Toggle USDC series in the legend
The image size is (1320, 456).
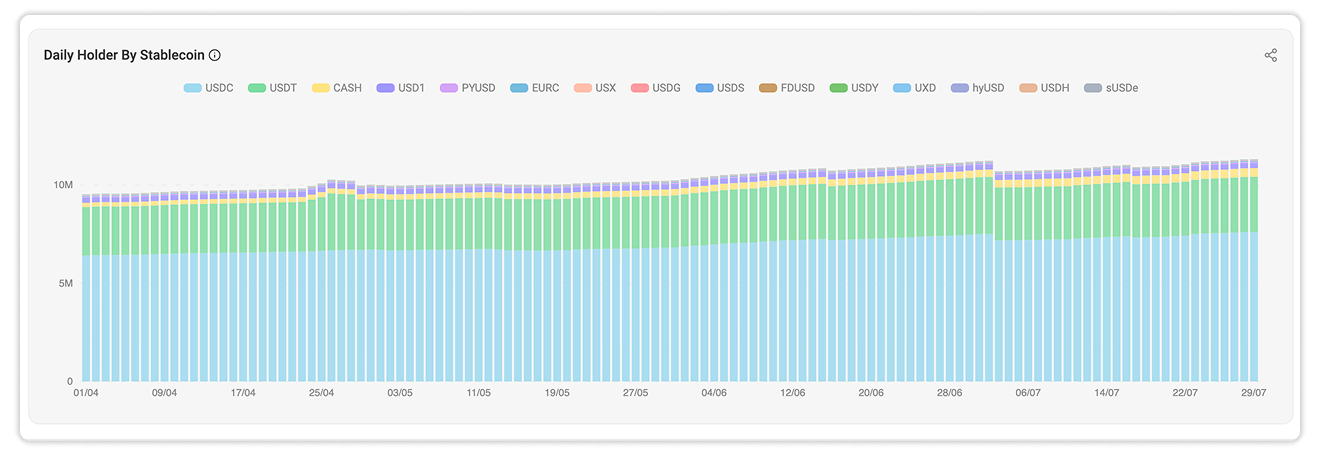point(208,88)
